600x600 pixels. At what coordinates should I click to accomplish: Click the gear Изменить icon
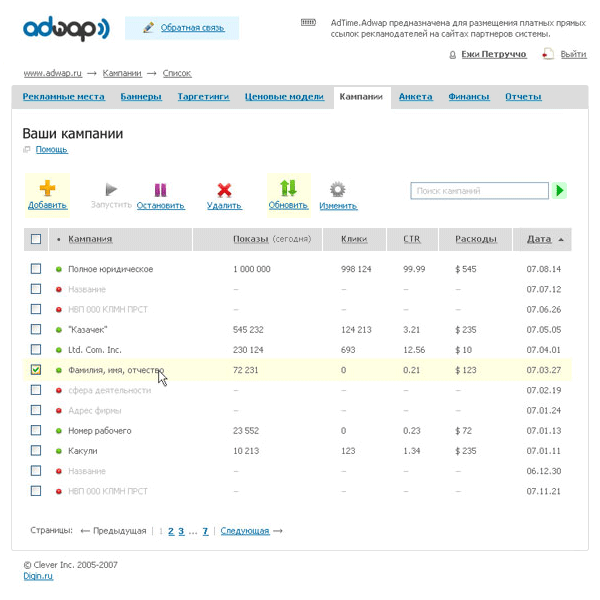pos(338,189)
